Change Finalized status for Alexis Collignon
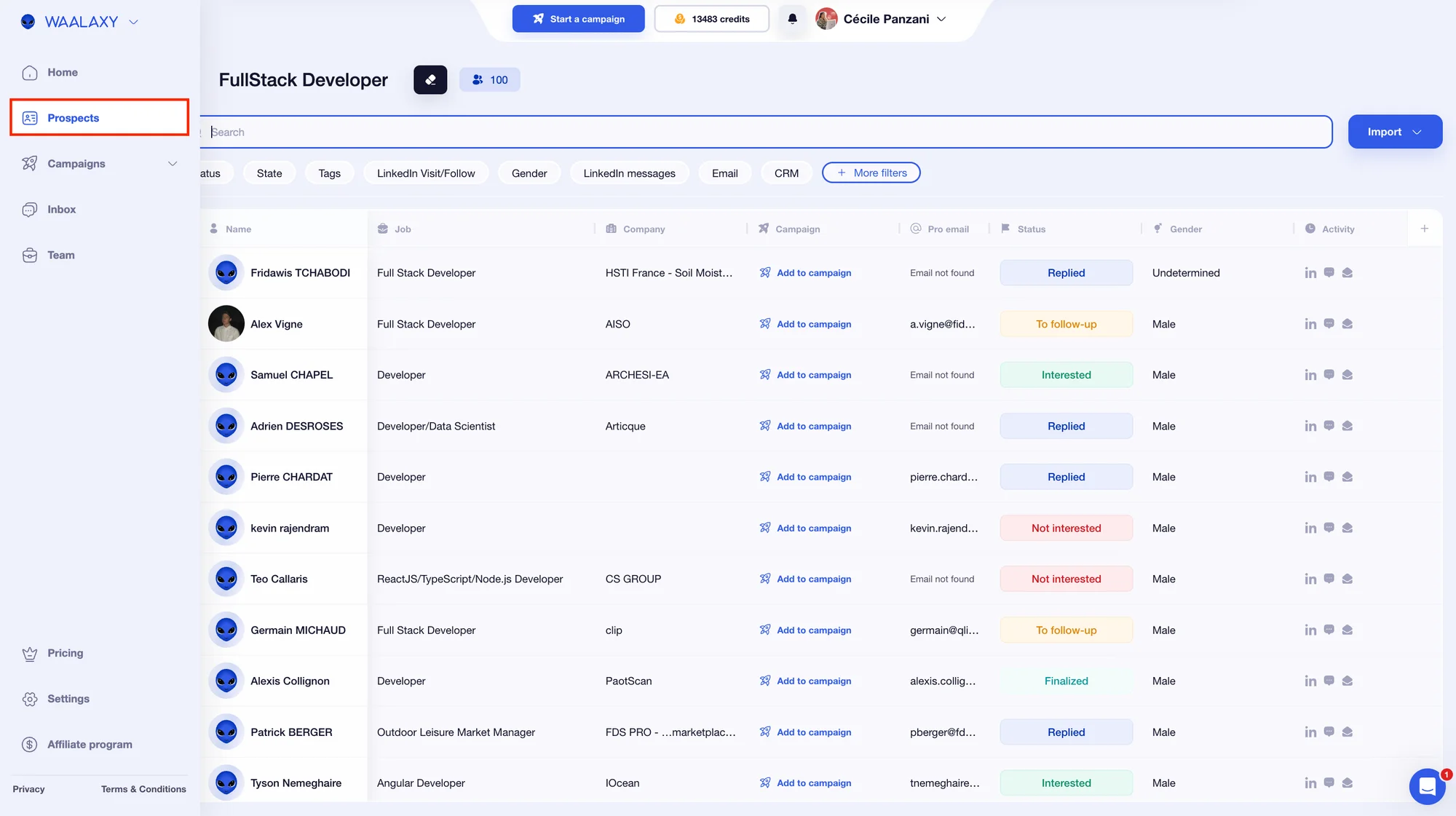 [x=1066, y=681]
